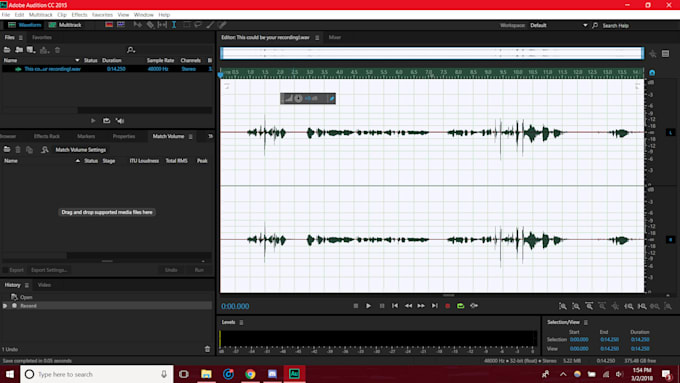680x383 pixels.
Task: Click the Files panel autoplay speaker icon
Action: point(120,121)
